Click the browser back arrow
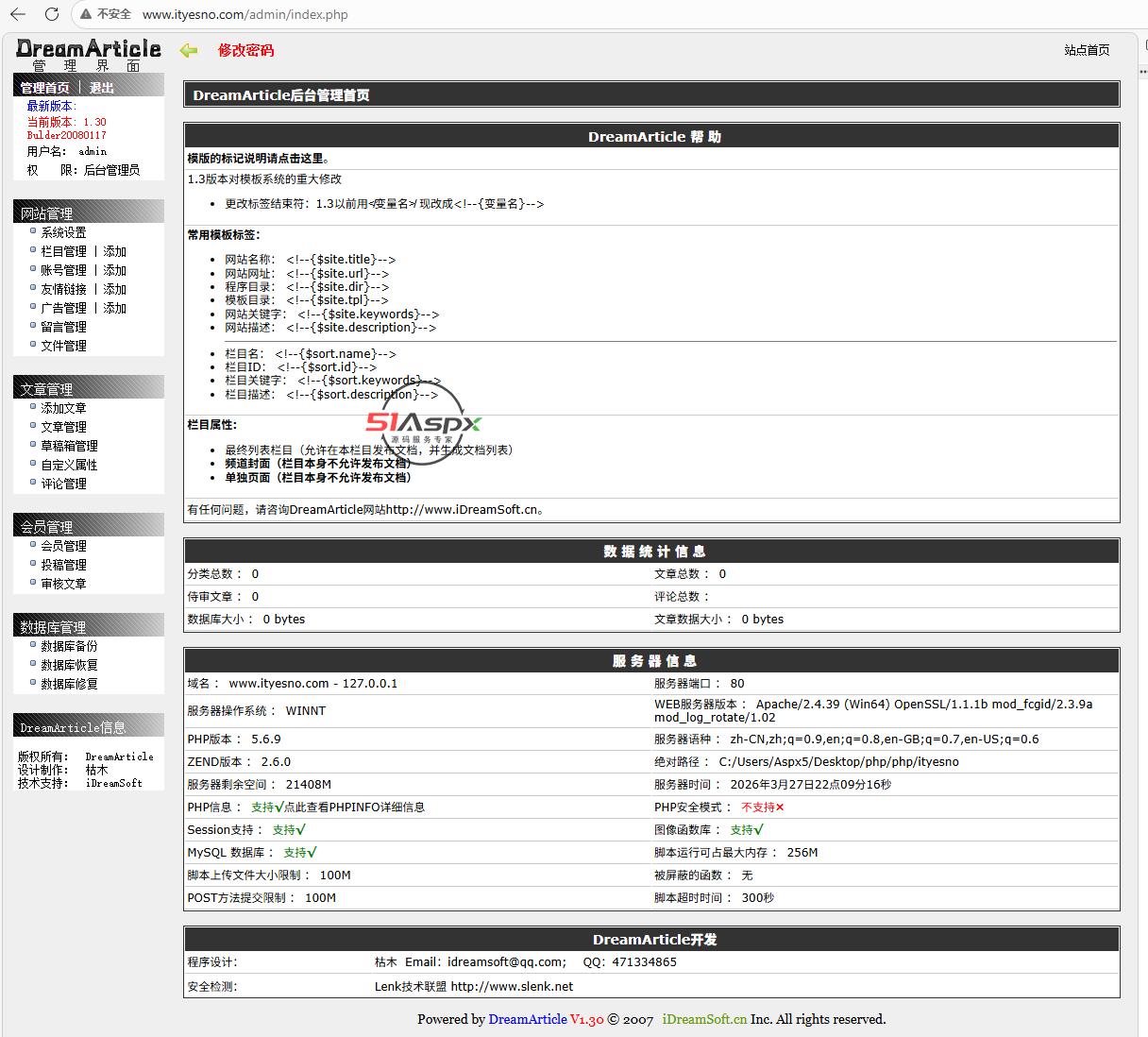This screenshot has height=1037, width=1148. click(x=19, y=14)
